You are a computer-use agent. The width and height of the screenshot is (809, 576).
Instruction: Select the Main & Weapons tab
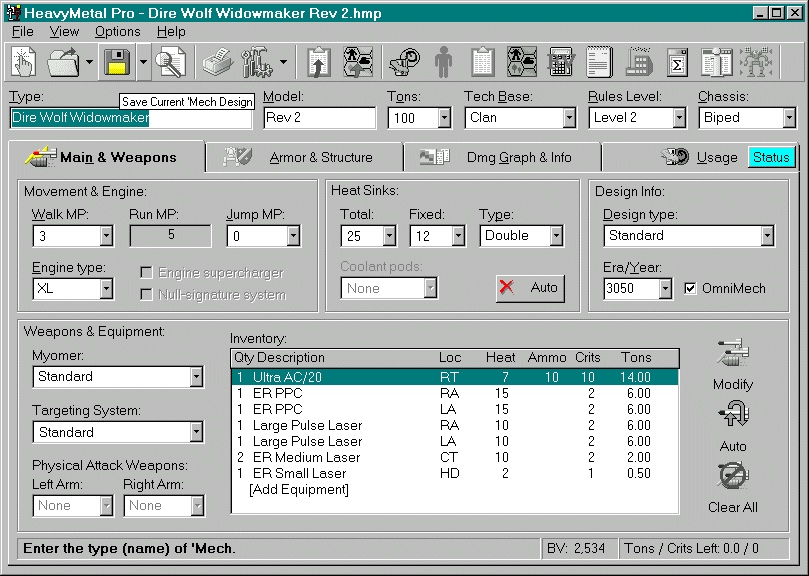click(x=107, y=157)
